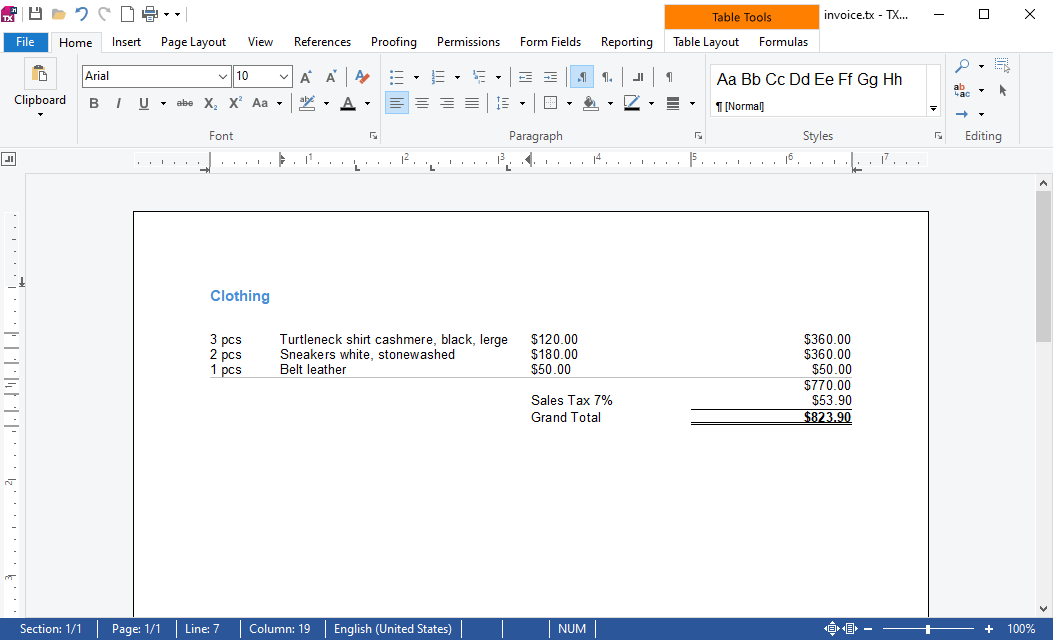Click the paragraph shading paint bucket icon
This screenshot has width=1053, height=640.
coord(590,103)
